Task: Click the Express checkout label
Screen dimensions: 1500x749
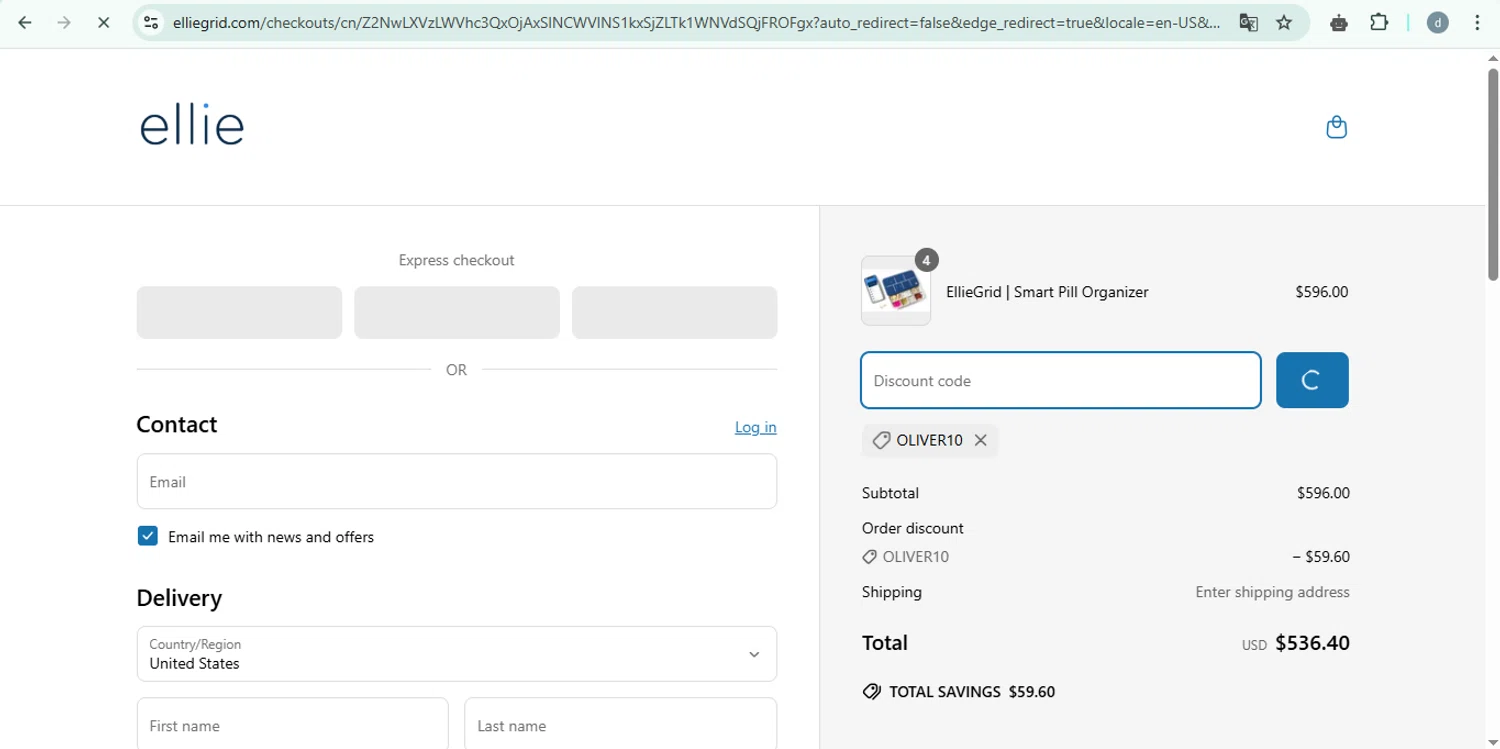Action: pyautogui.click(x=457, y=260)
